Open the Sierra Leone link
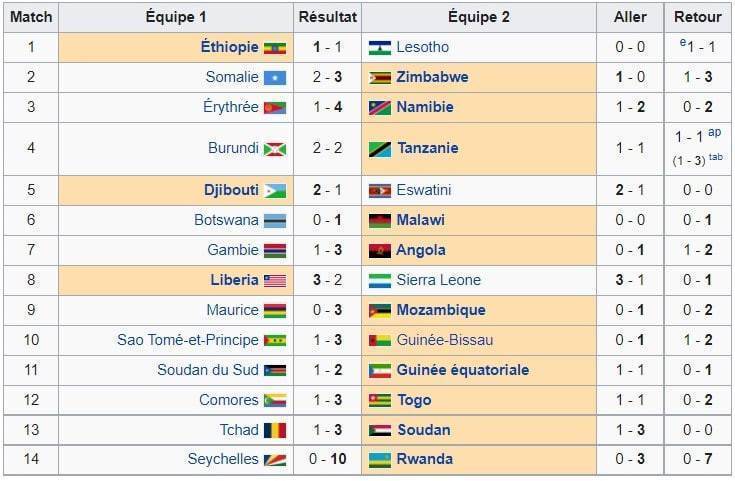 [439, 280]
